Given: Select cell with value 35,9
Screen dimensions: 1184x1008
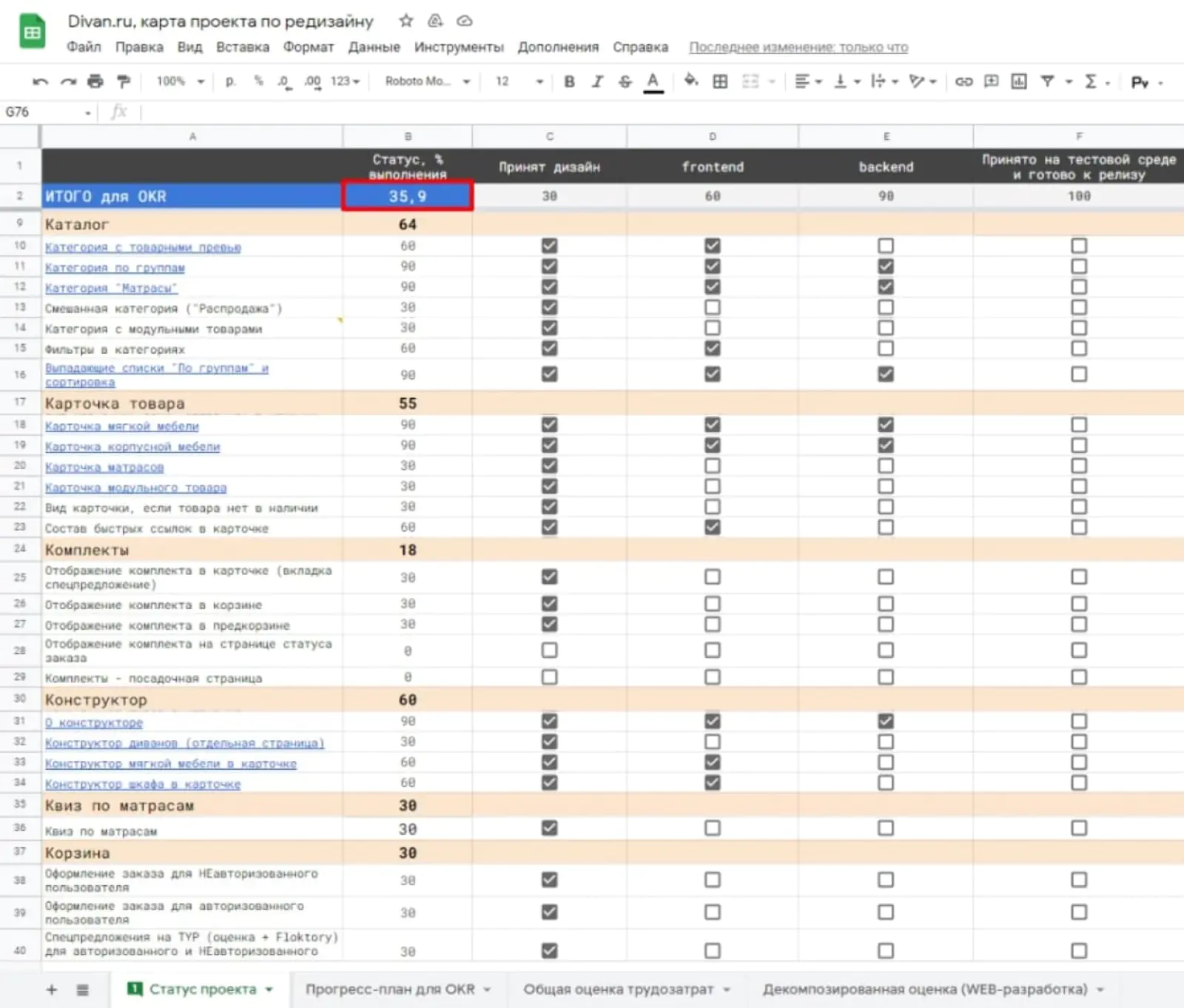Looking at the screenshot, I should click(408, 197).
